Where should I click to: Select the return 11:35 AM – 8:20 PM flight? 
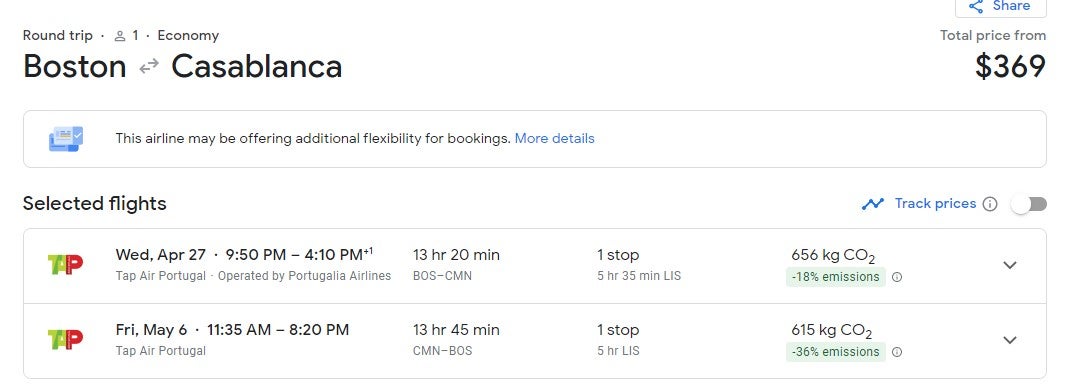pos(535,341)
